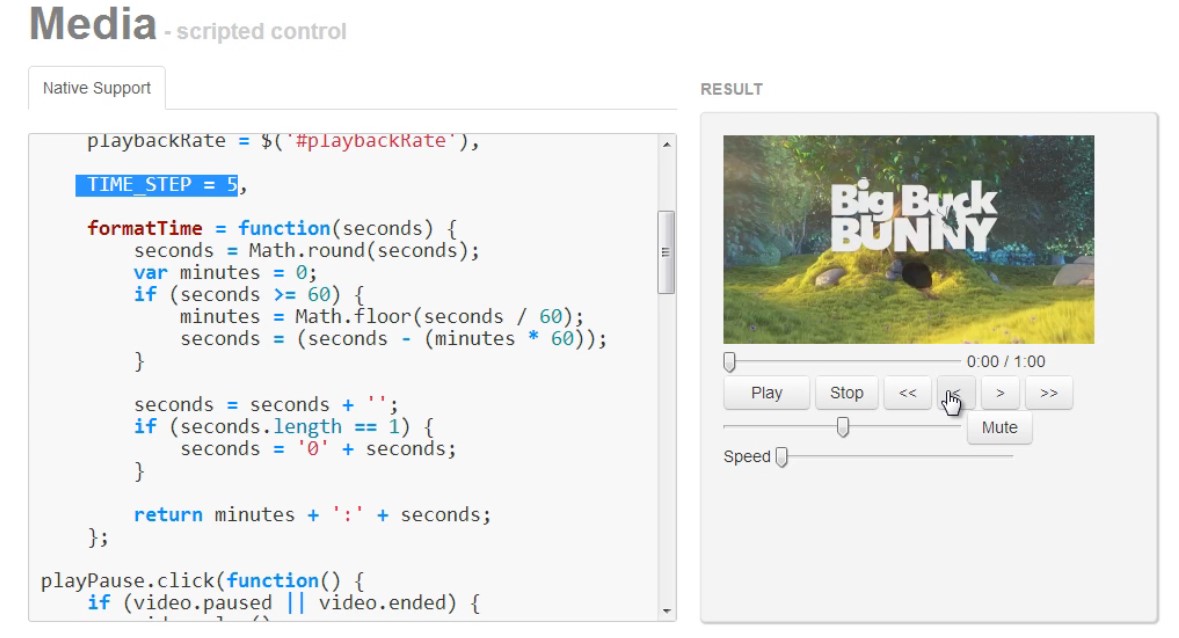This screenshot has width=1179, height=638.
Task: Click the 'if (seconds >= 60)' line
Action: pyautogui.click(x=249, y=295)
